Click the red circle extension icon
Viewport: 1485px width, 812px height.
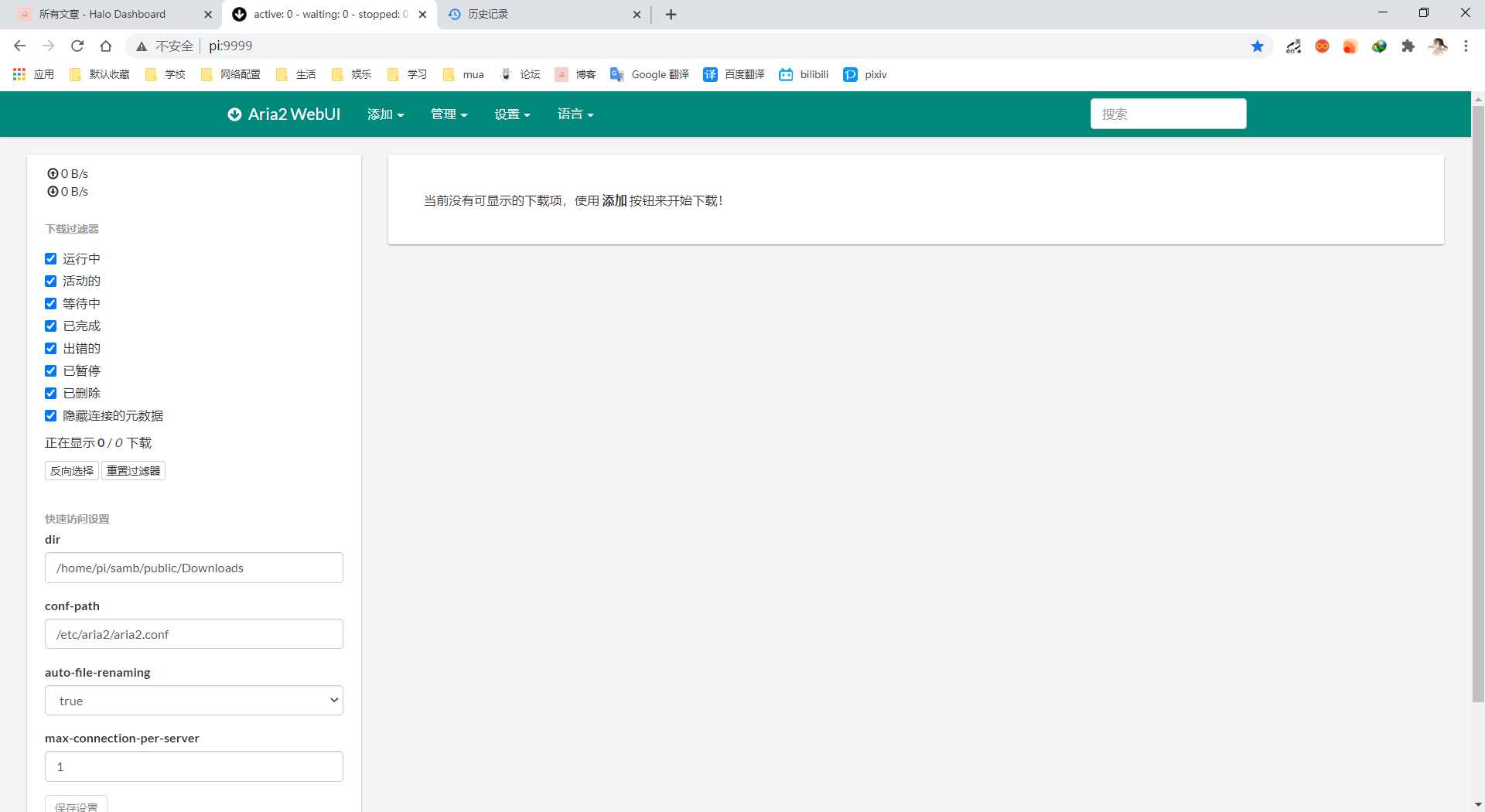[x=1322, y=46]
